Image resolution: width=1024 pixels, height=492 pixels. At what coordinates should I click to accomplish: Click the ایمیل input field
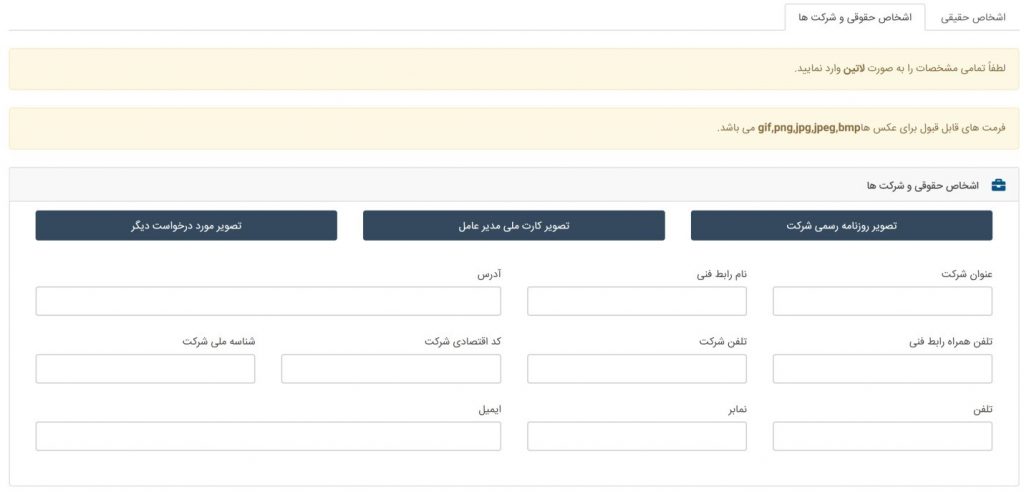click(x=268, y=436)
